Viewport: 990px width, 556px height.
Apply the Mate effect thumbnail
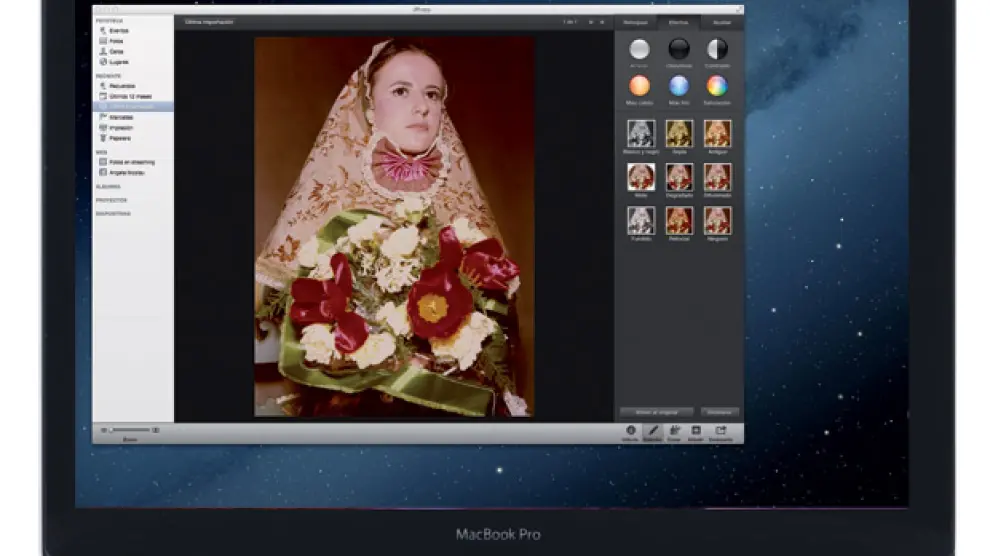(640, 177)
